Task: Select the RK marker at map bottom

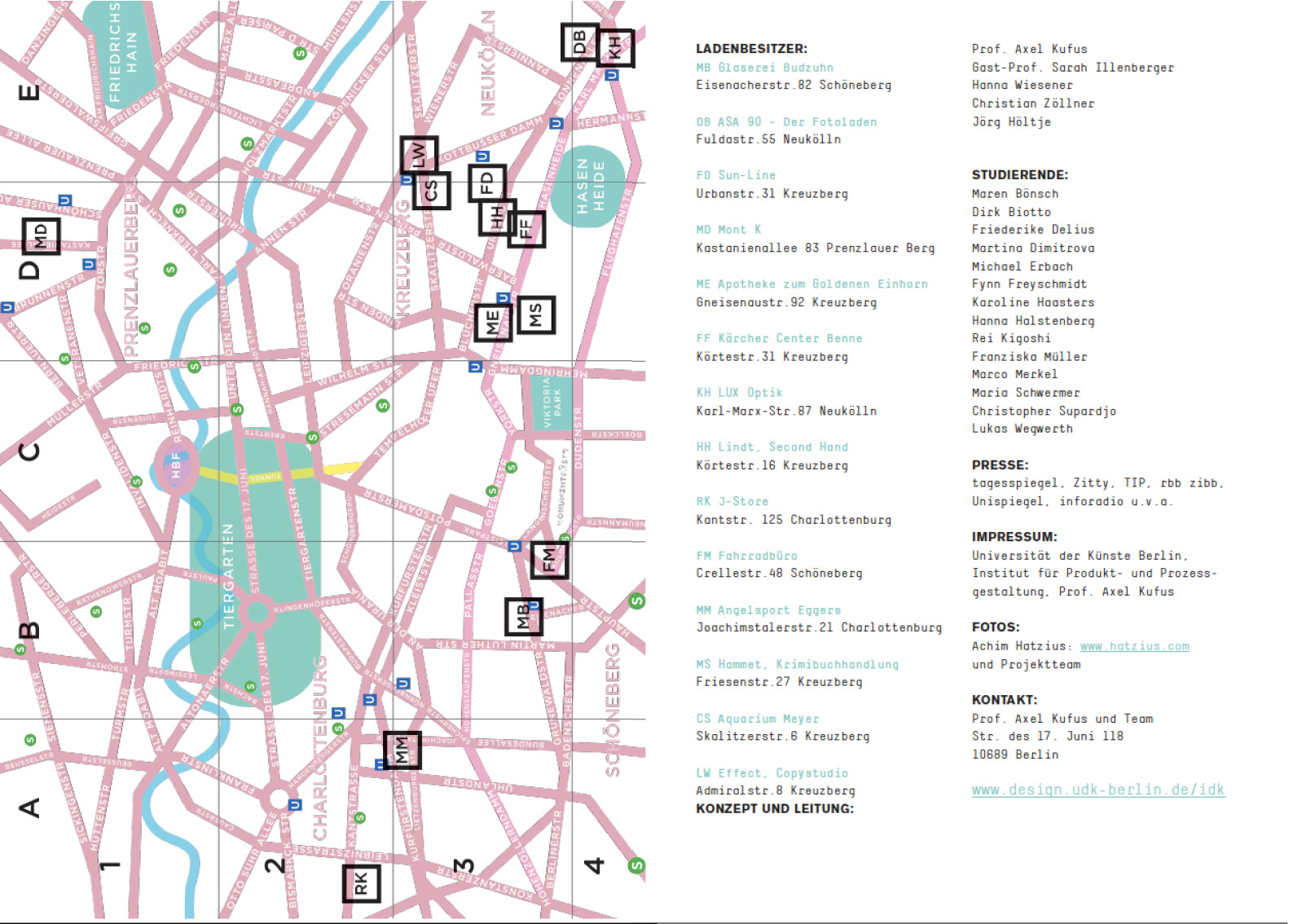Action: point(361,882)
